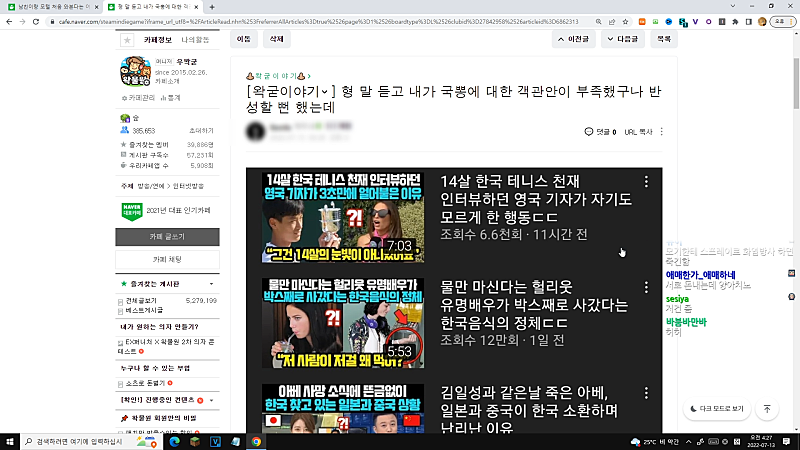Click the taskbar search box
Viewport: 800px width, 450px height.
91,441
